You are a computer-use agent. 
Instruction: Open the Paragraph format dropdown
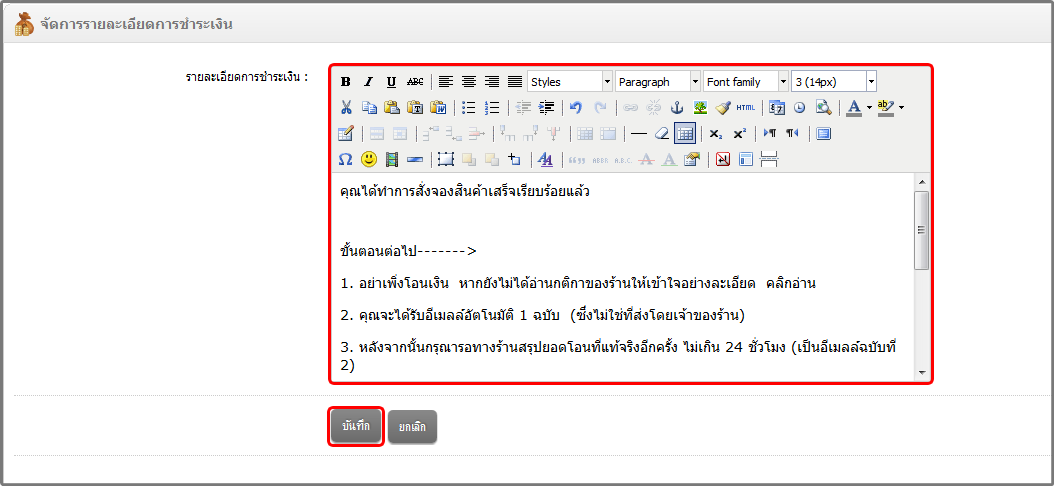[x=658, y=82]
